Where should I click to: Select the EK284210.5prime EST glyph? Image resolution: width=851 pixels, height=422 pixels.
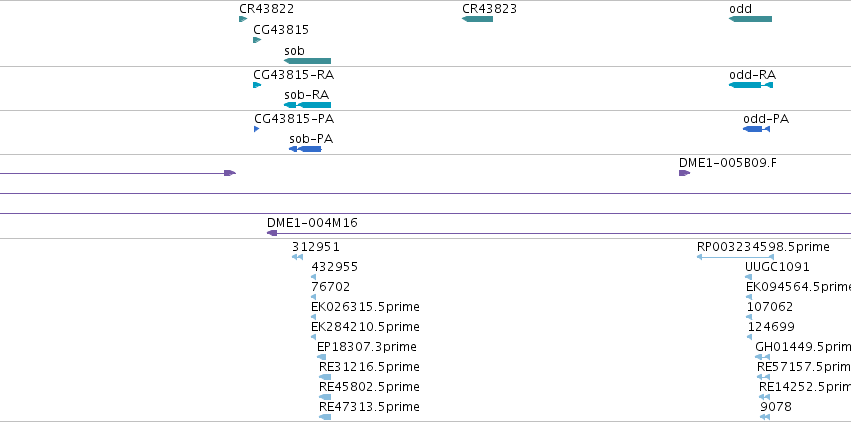(314, 337)
